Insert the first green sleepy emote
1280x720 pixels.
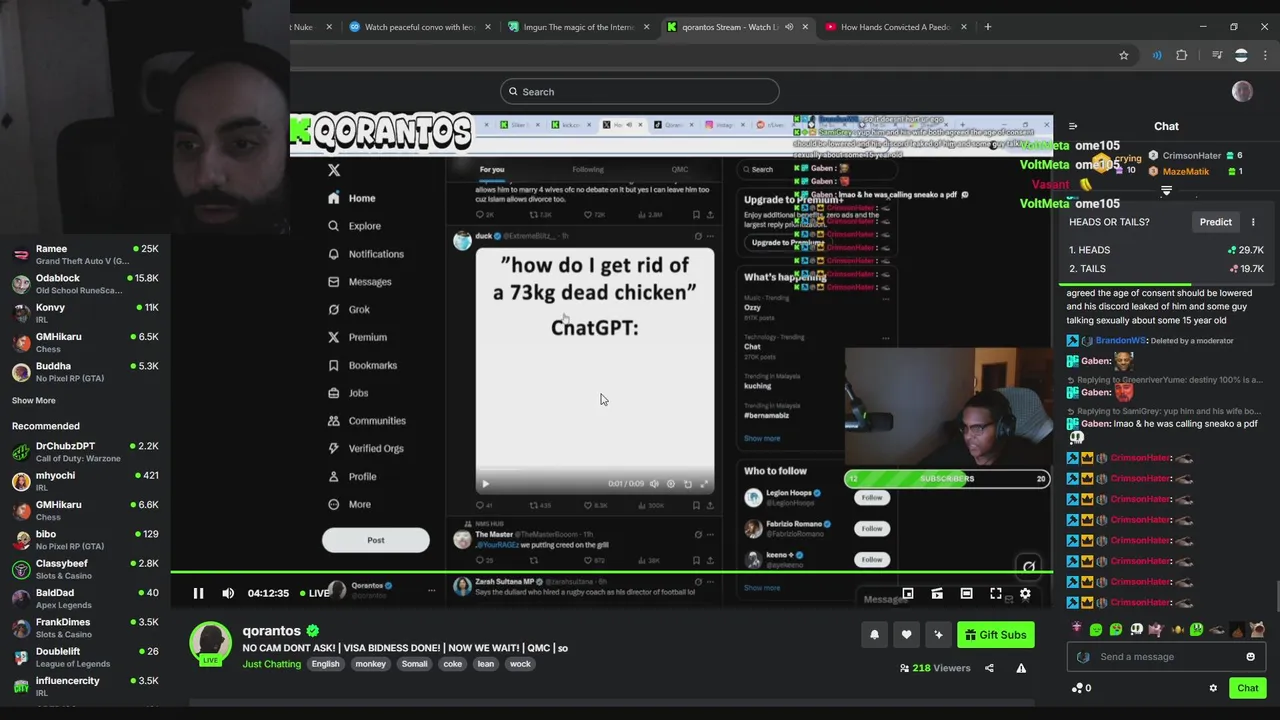[1096, 630]
